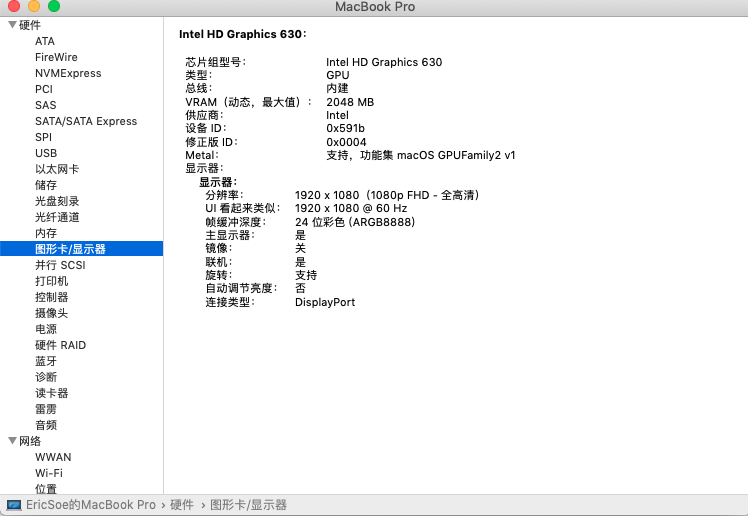Click the ARGB8888 color depth value
Screen dimensions: 748x516
(x=355, y=222)
